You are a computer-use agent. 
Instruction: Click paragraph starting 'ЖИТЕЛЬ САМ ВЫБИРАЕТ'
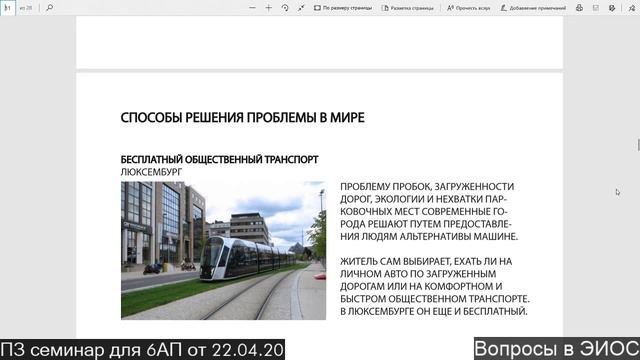[x=435, y=286]
